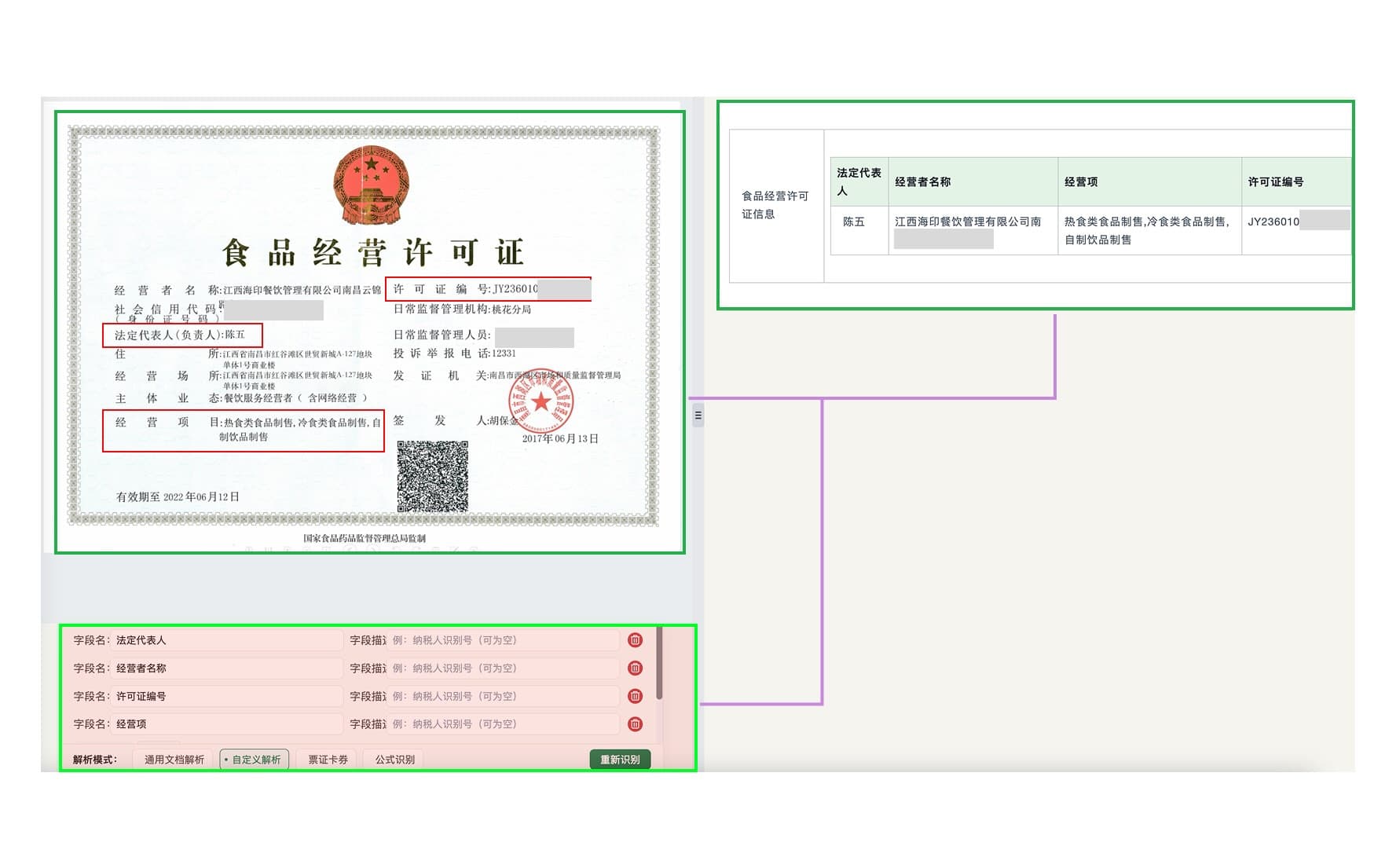Image resolution: width=1396 pixels, height=868 pixels.
Task: Enable 公式识别 parsing mode
Action: click(x=393, y=759)
